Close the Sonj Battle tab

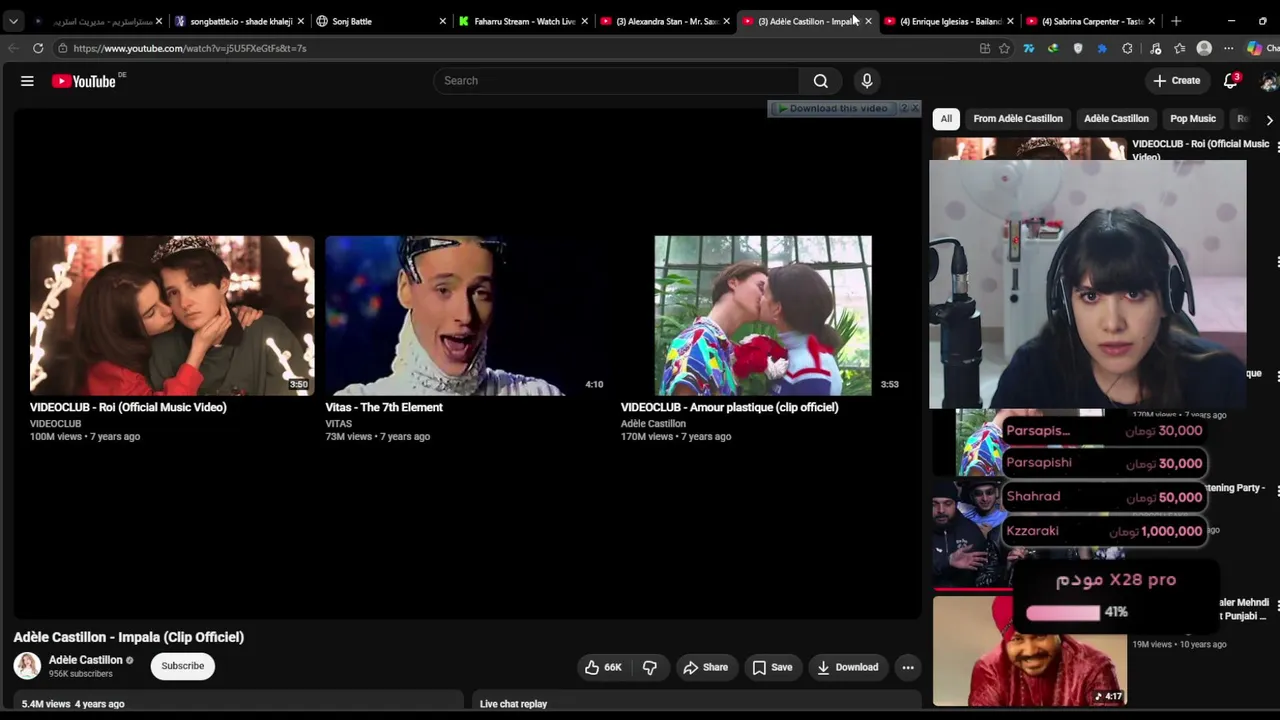pyautogui.click(x=442, y=21)
